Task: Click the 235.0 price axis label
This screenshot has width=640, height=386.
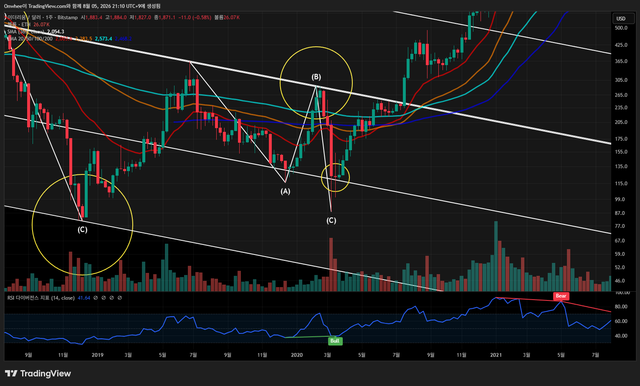Action: tap(620, 108)
